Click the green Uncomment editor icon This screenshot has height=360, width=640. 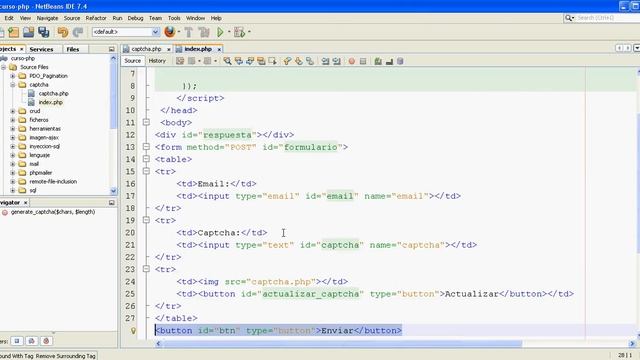[x=378, y=61]
